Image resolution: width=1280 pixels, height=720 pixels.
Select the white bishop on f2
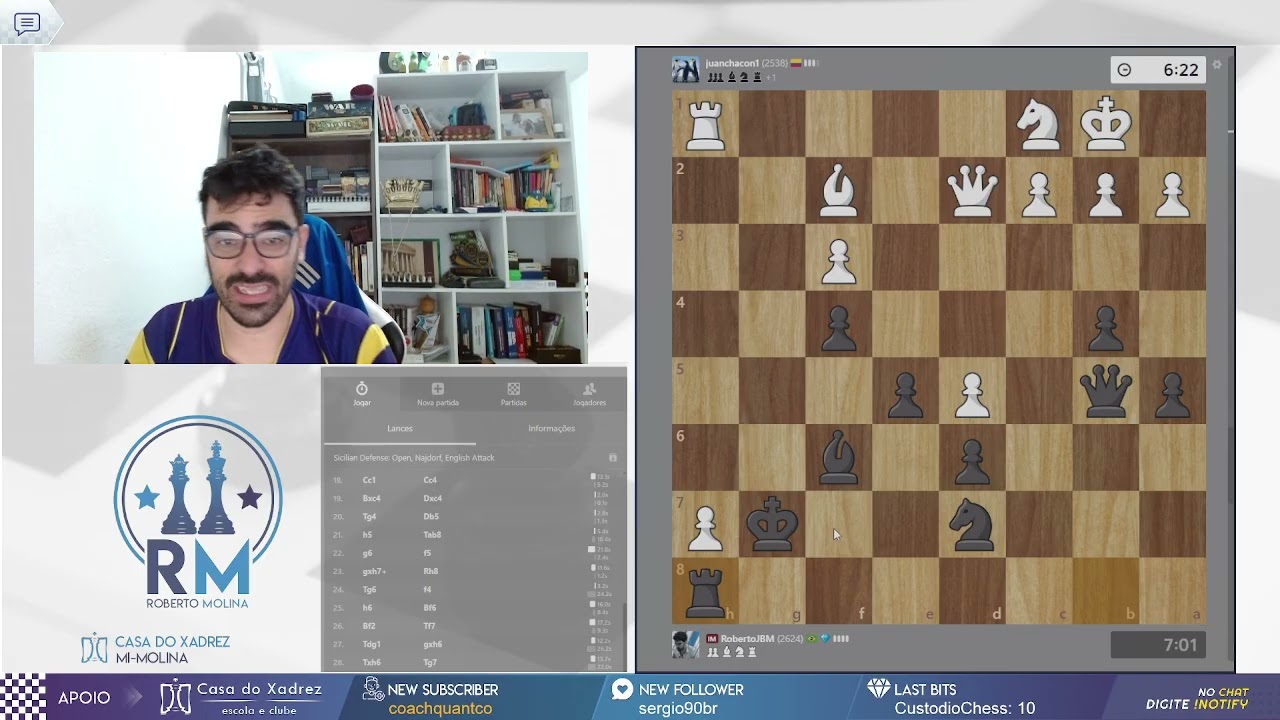(x=838, y=191)
